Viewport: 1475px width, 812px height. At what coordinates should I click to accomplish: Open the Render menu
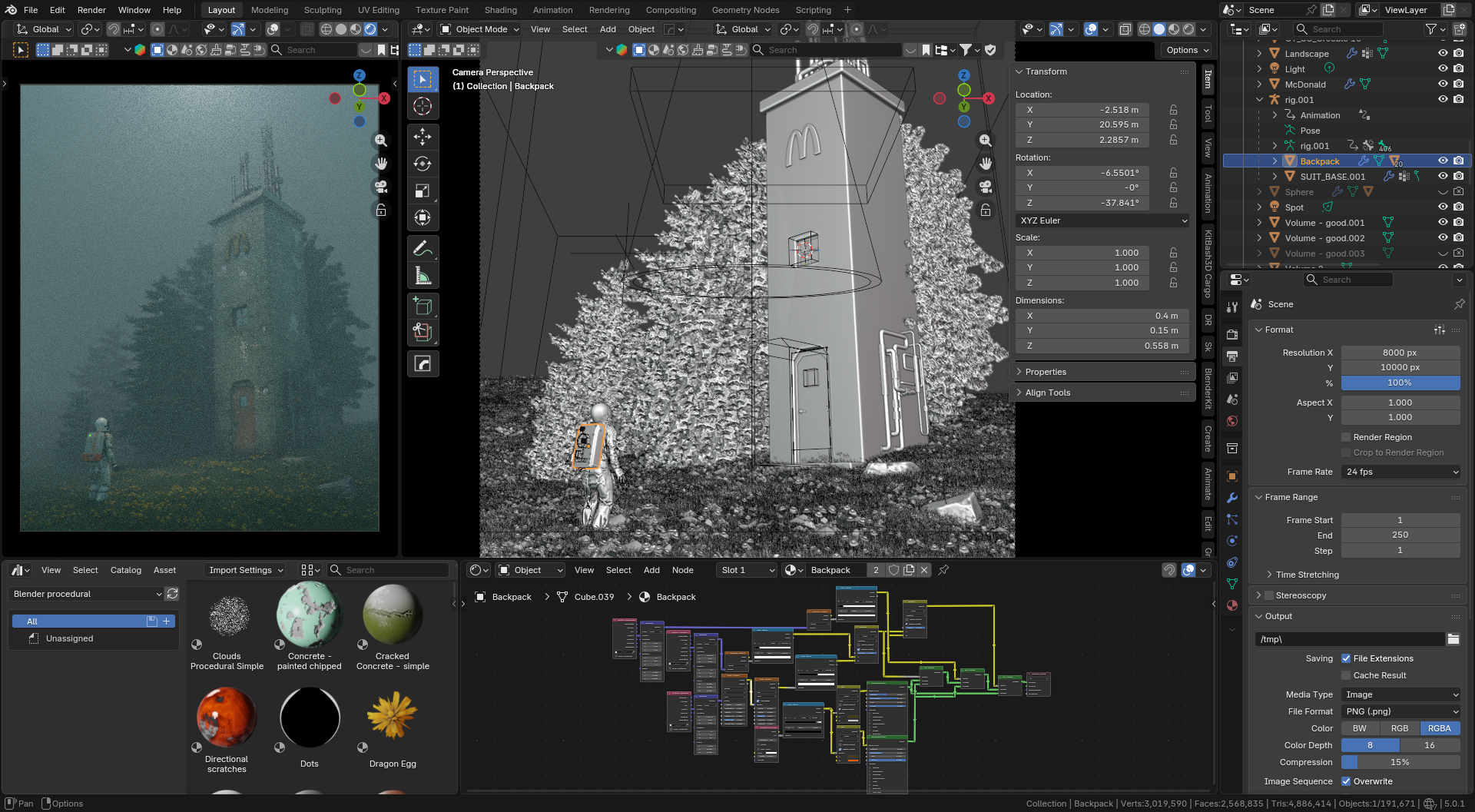(x=91, y=10)
